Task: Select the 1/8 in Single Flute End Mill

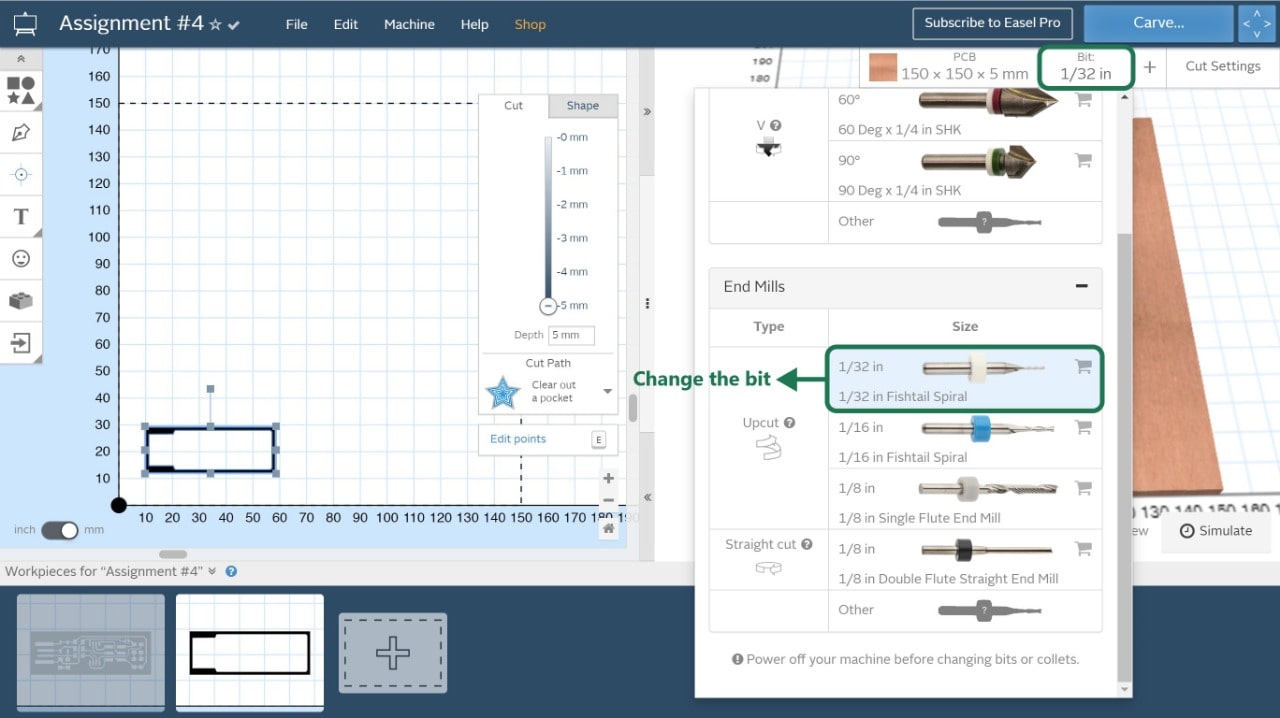Action: [x=965, y=500]
